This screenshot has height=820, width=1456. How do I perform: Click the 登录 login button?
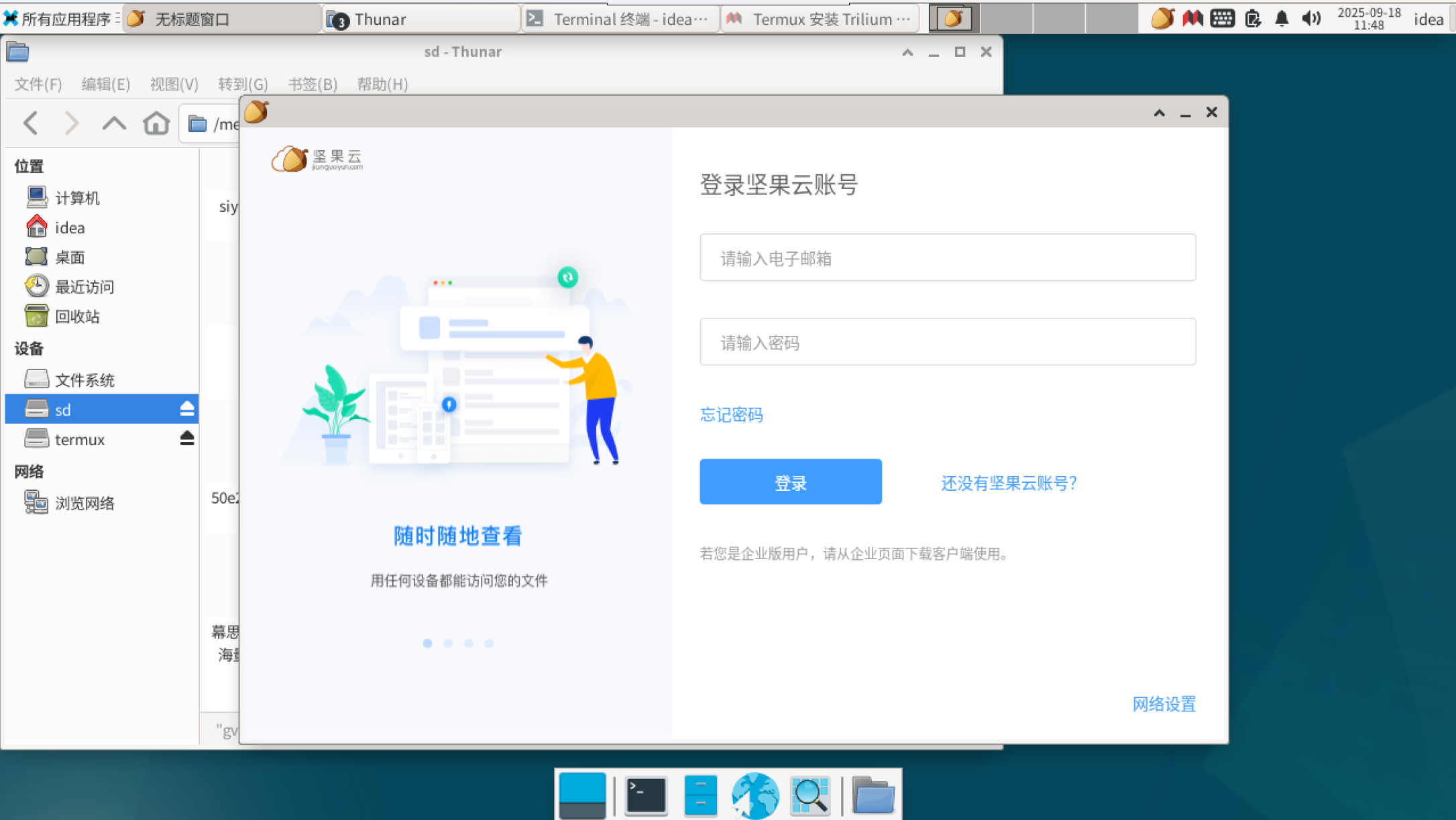[791, 481]
